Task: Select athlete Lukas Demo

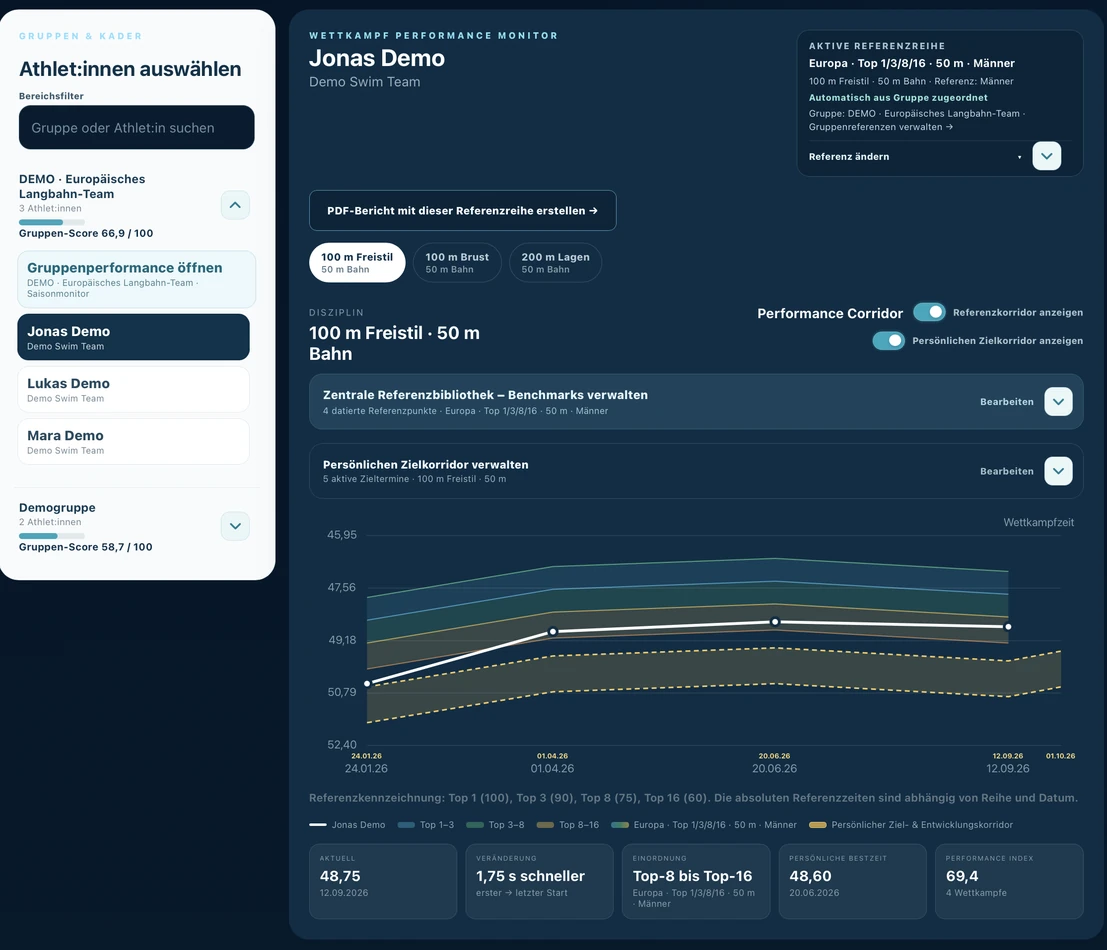Action: pyautogui.click(x=133, y=390)
